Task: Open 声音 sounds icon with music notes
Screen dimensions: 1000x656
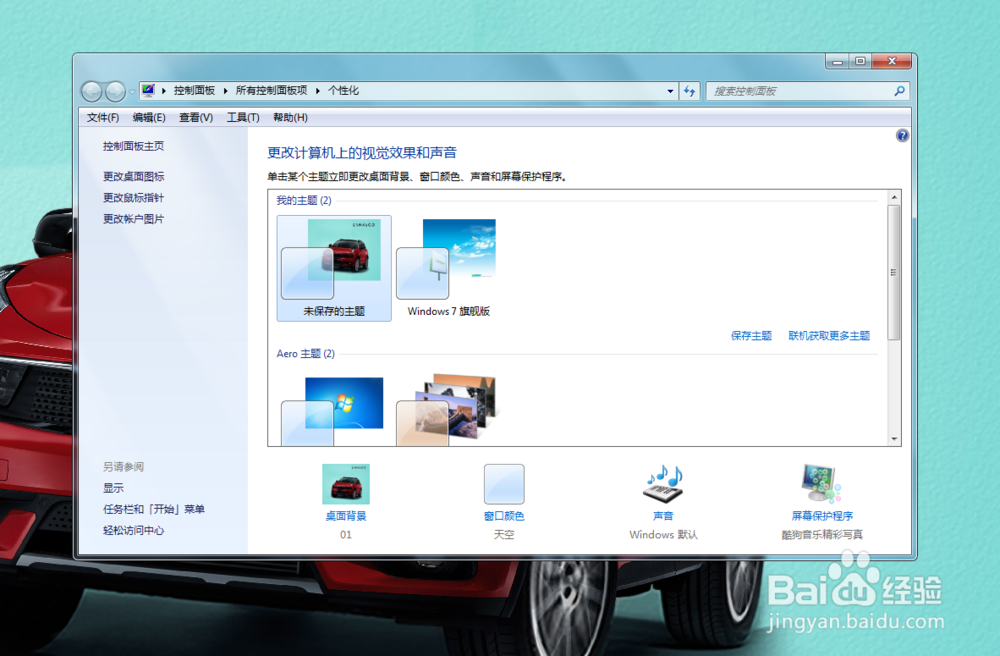Action: [663, 483]
